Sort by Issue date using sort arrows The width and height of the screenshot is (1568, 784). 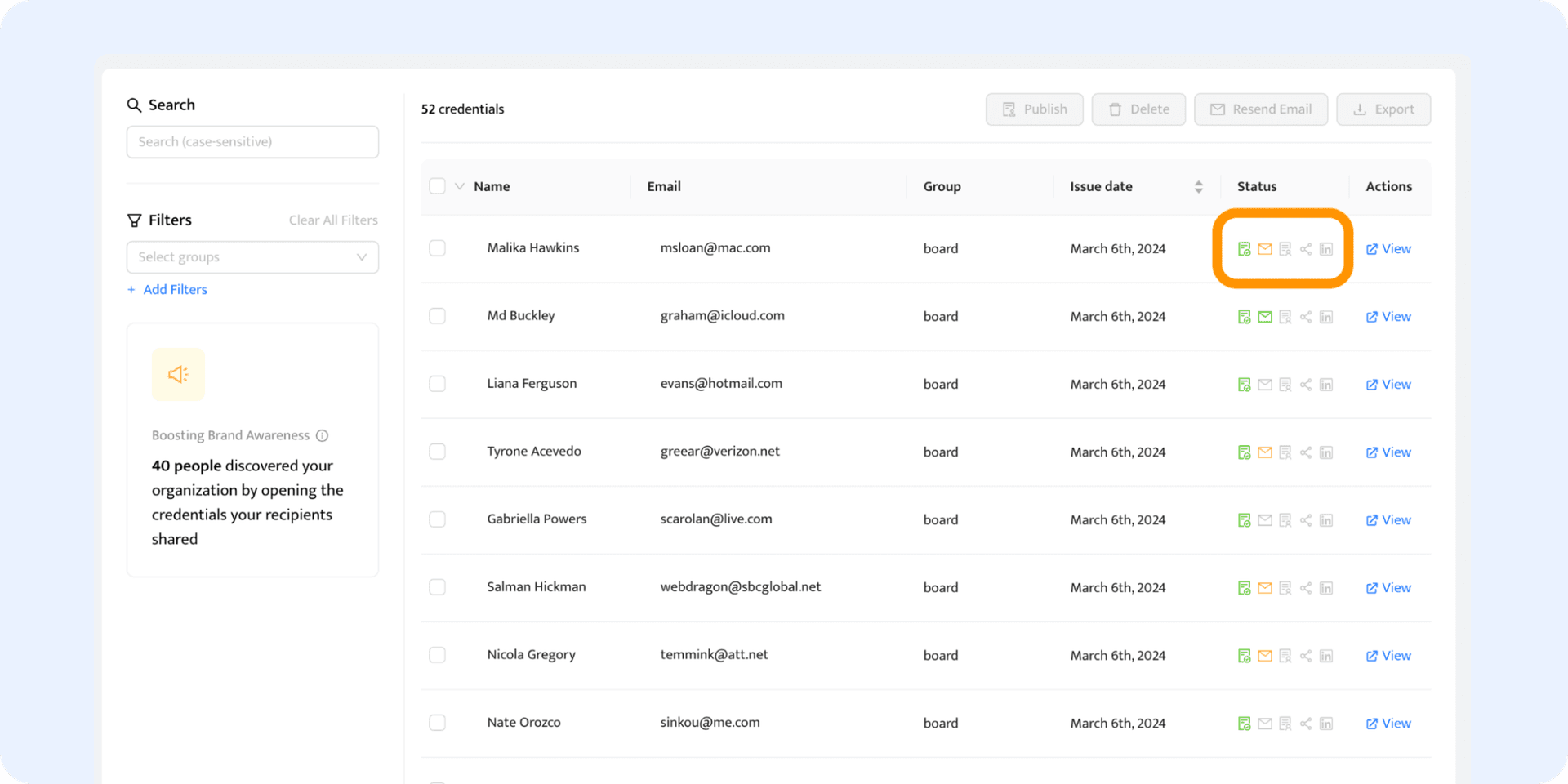pyautogui.click(x=1198, y=187)
